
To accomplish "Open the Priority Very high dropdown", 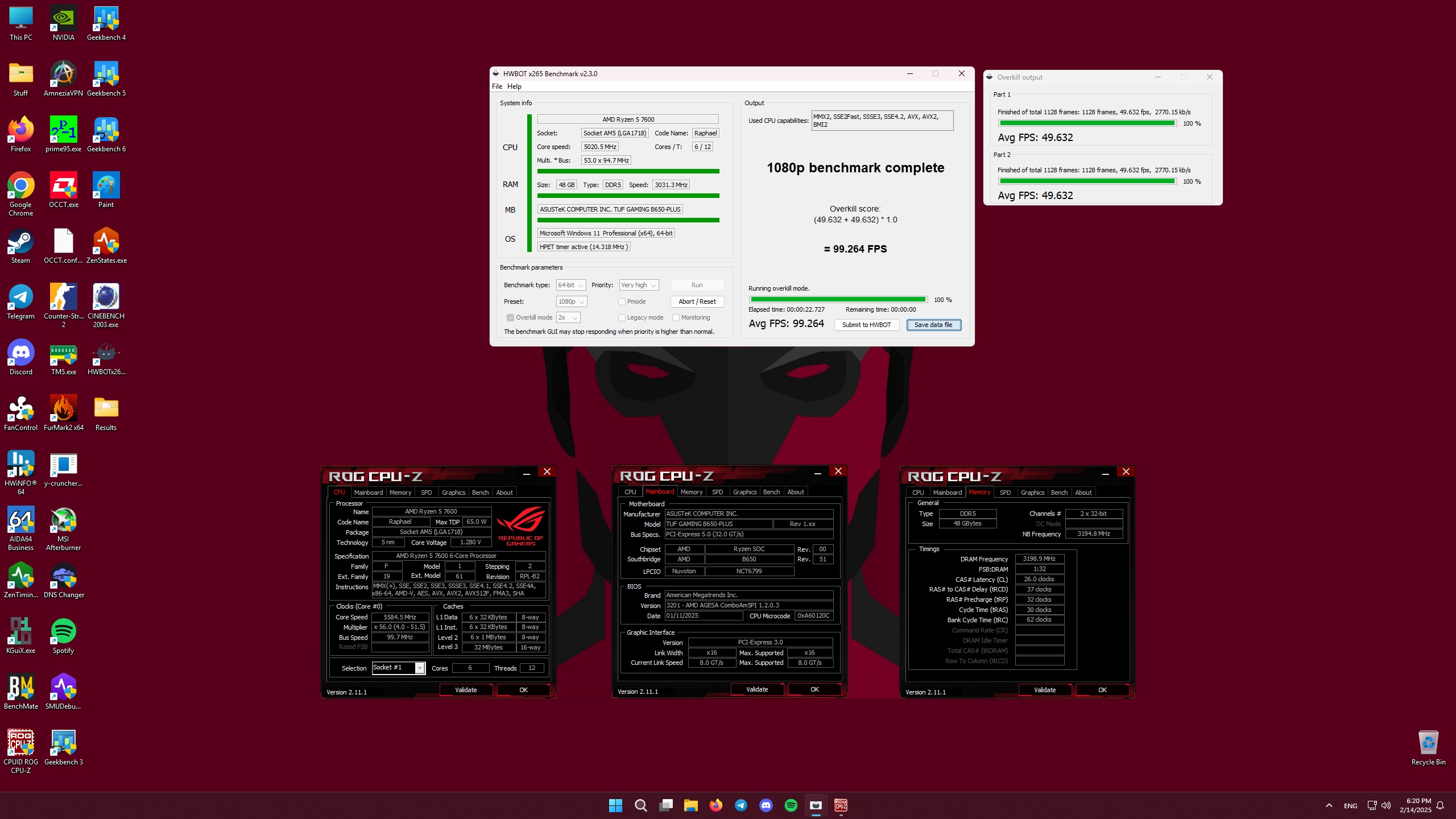I will (x=639, y=285).
